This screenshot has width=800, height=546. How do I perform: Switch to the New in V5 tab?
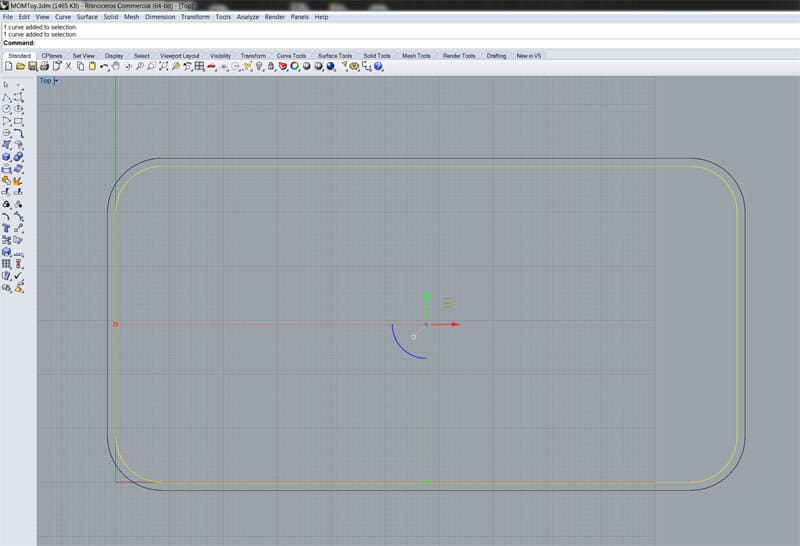[x=529, y=56]
